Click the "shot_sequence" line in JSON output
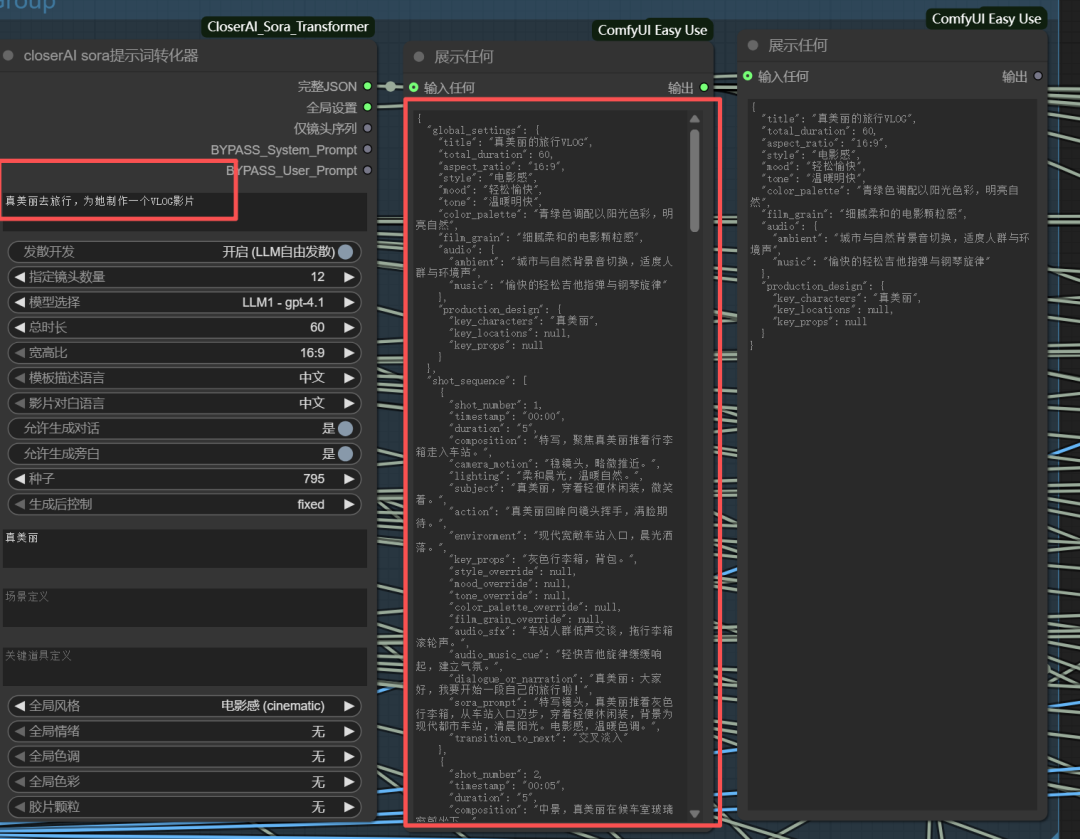Image resolution: width=1080 pixels, height=839 pixels. pyautogui.click(x=477, y=381)
